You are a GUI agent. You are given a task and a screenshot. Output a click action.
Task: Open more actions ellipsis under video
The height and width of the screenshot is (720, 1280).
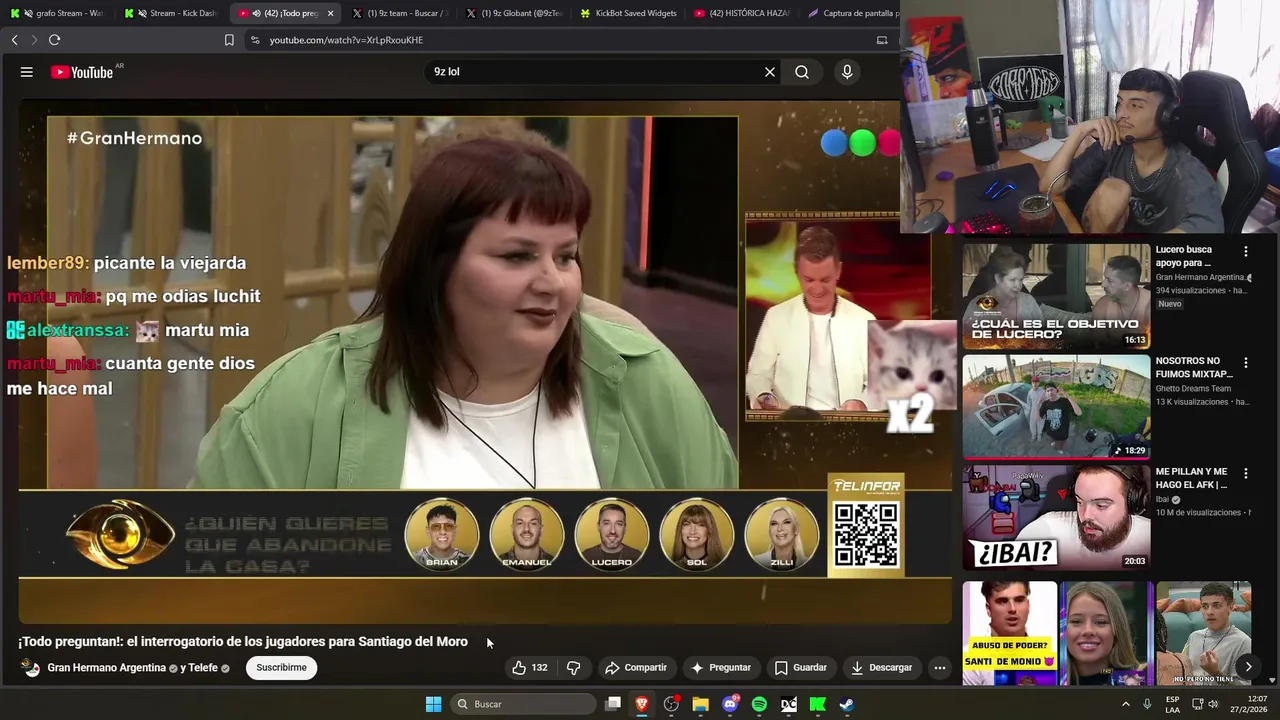pos(939,667)
